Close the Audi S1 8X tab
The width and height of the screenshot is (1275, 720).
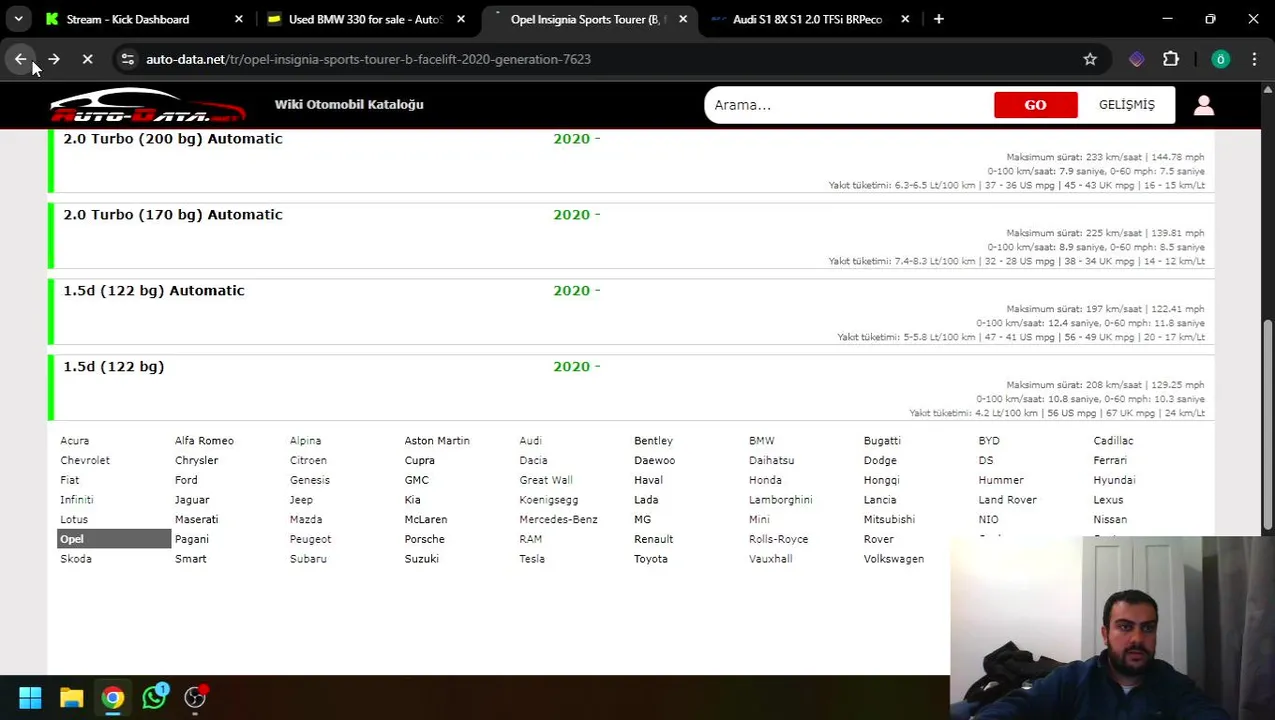pyautogui.click(x=904, y=19)
